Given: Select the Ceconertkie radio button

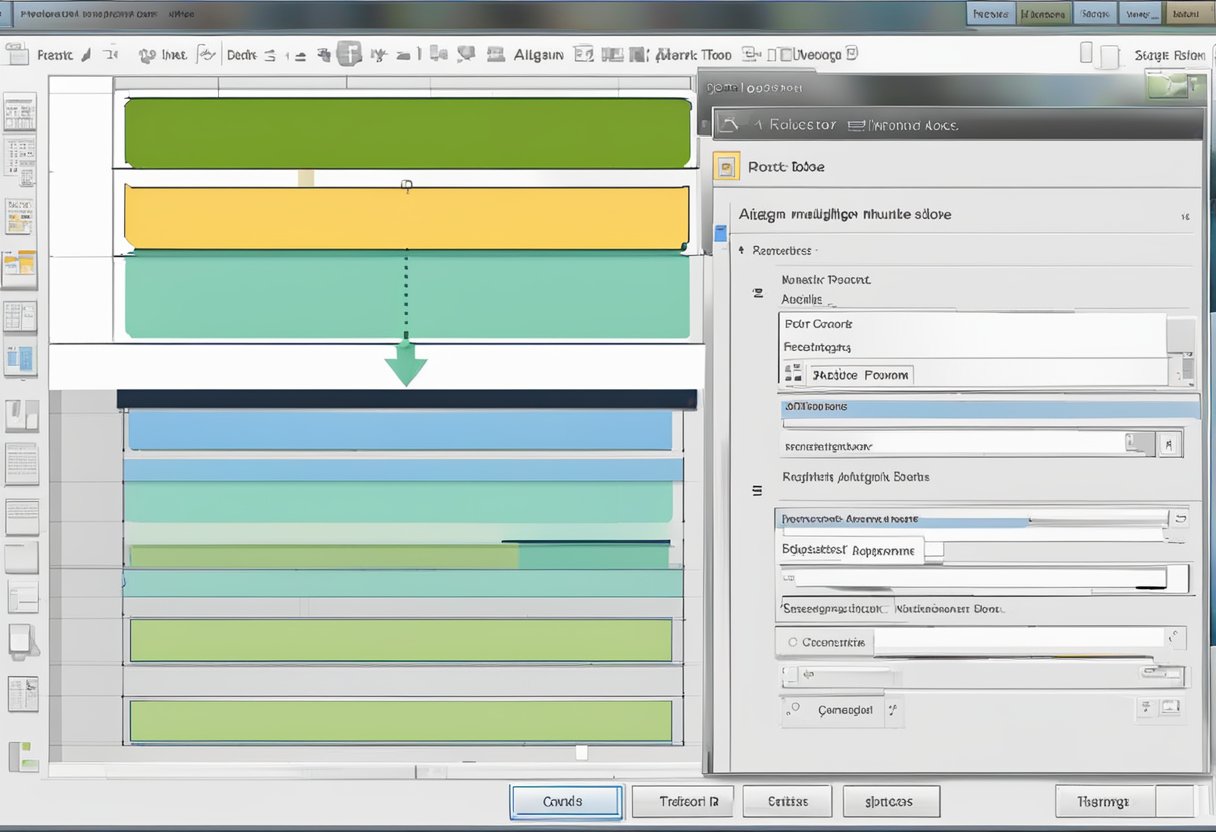Looking at the screenshot, I should [x=792, y=642].
